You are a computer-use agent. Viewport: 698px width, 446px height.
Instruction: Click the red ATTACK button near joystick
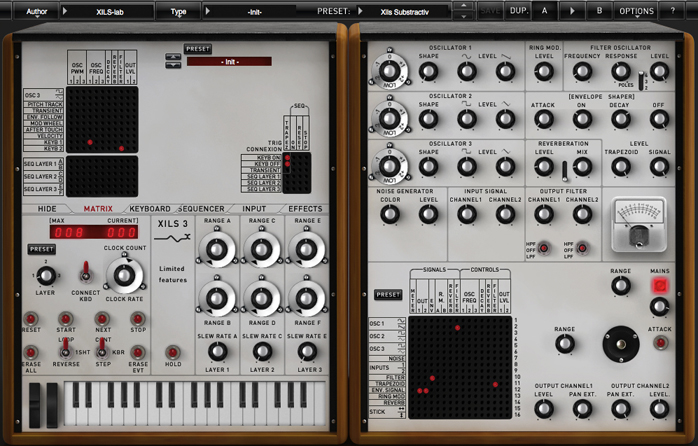point(660,343)
